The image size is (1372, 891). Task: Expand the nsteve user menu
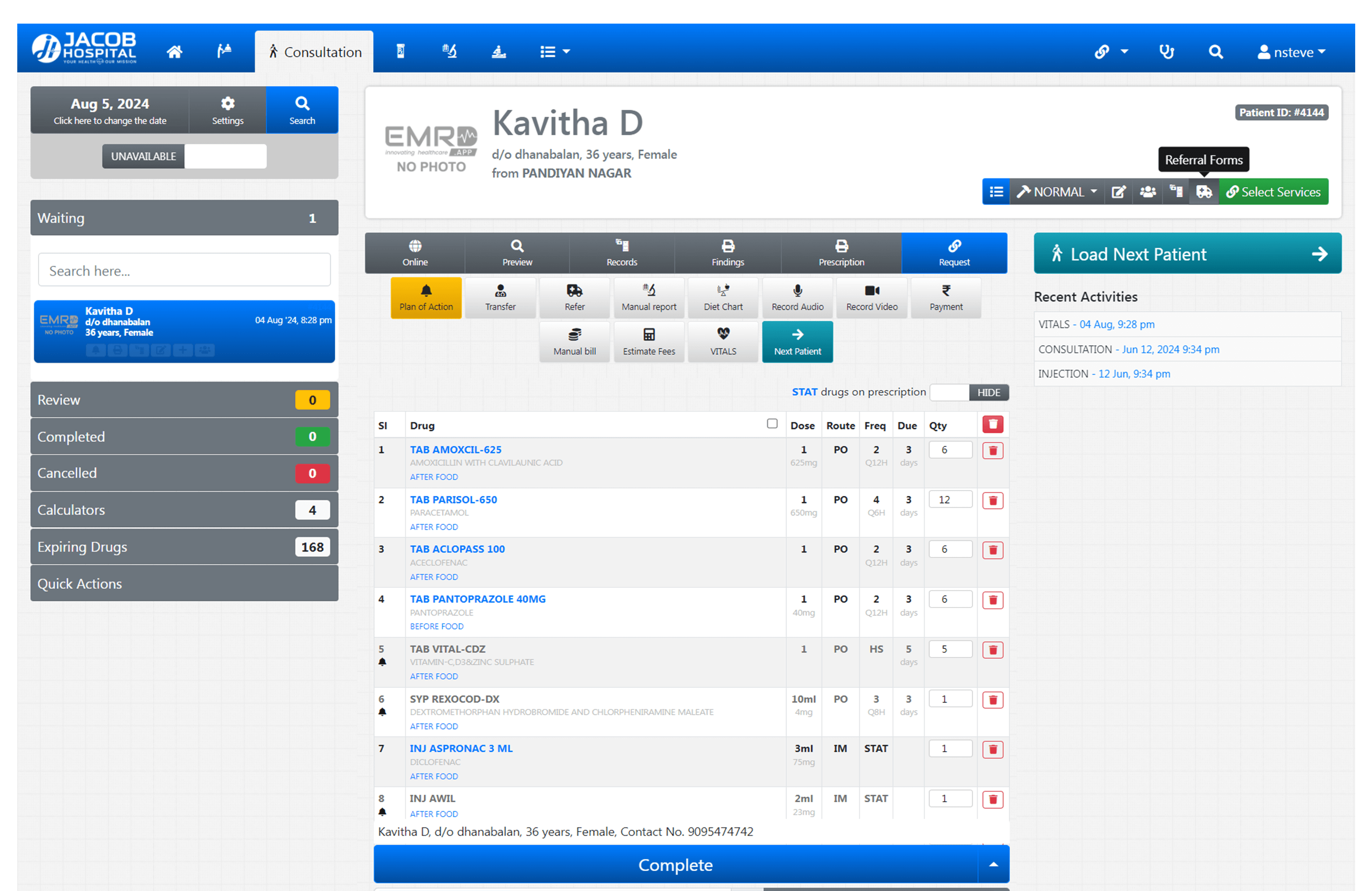(x=1291, y=53)
